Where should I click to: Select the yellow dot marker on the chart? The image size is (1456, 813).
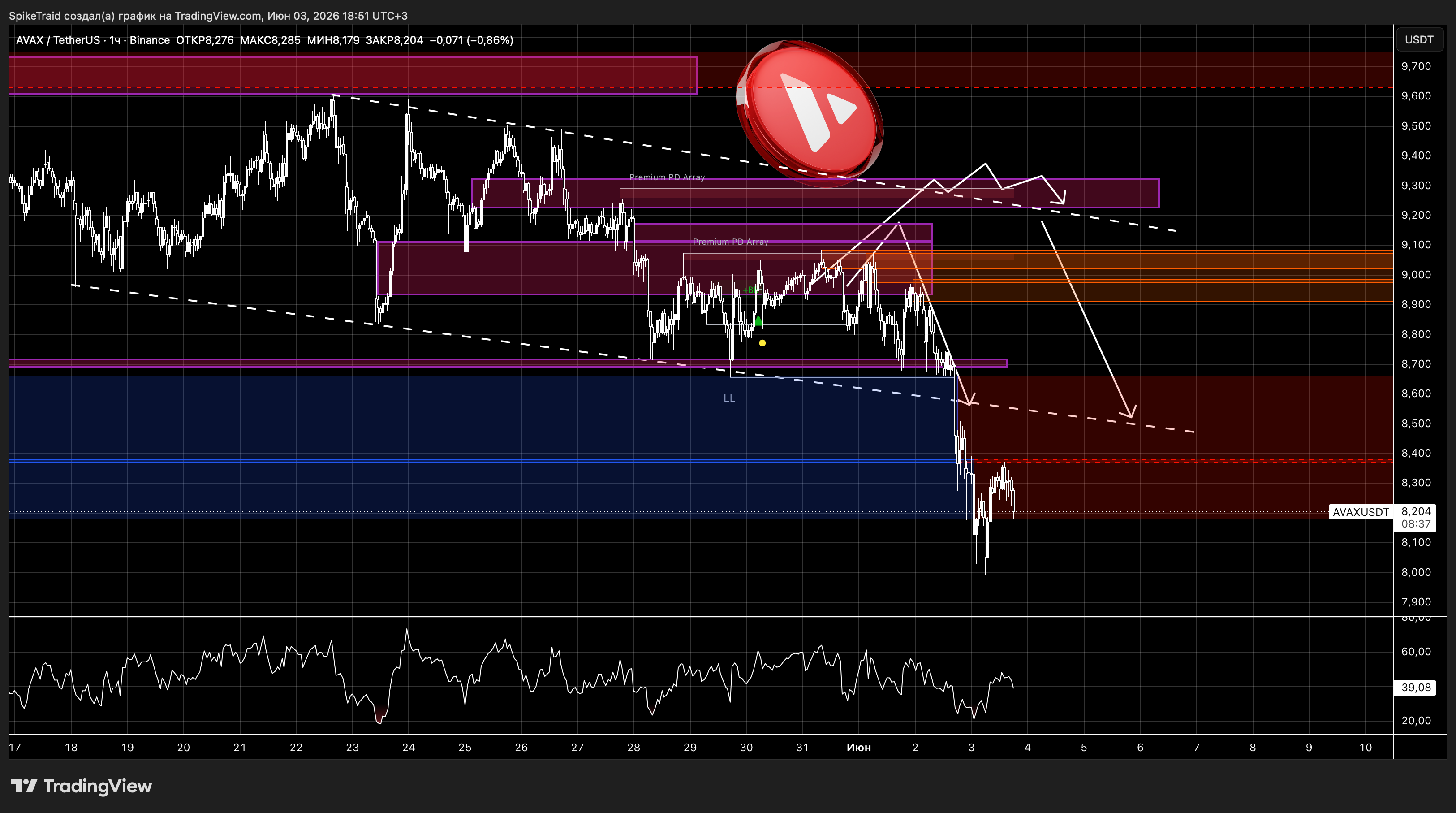[x=762, y=342]
